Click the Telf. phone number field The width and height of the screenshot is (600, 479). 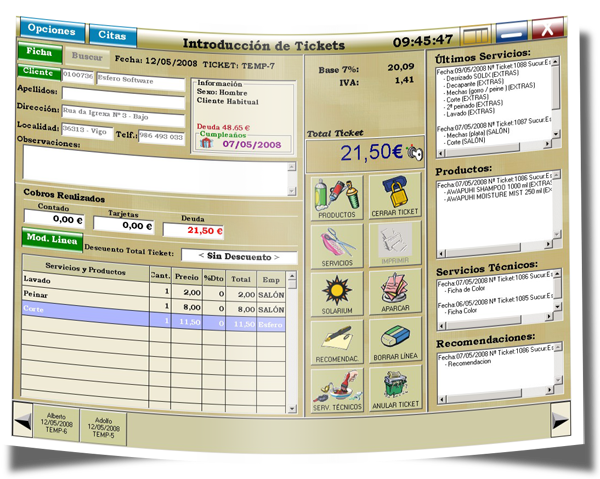[161, 137]
